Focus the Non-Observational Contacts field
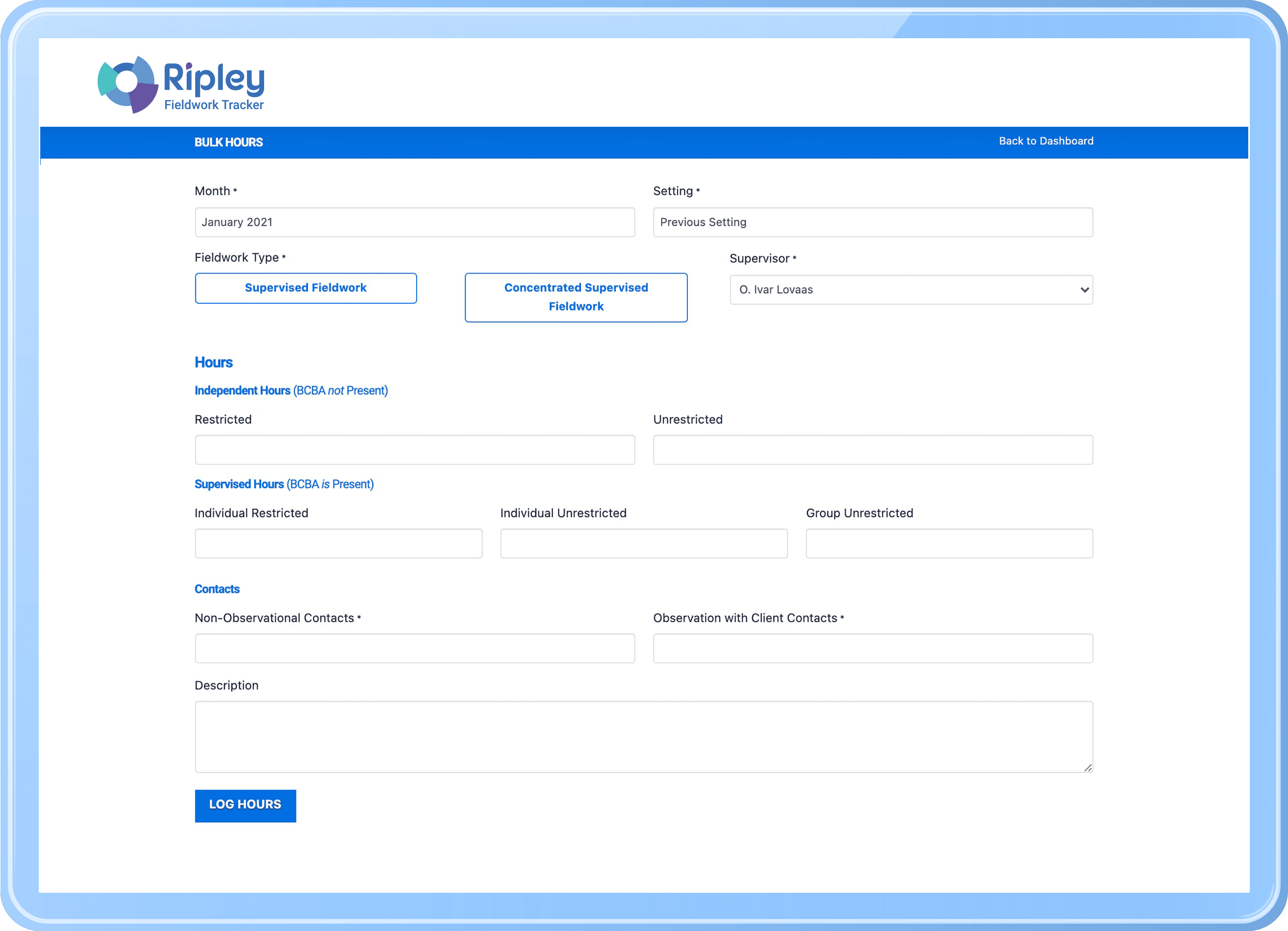 click(x=415, y=648)
